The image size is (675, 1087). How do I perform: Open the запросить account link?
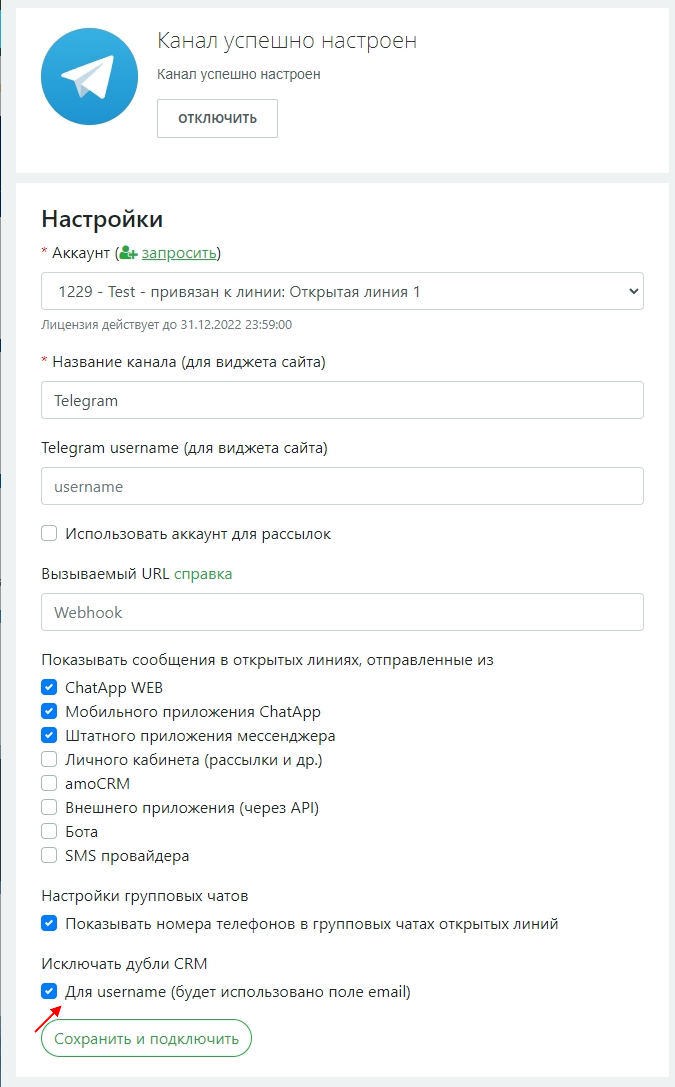point(178,253)
